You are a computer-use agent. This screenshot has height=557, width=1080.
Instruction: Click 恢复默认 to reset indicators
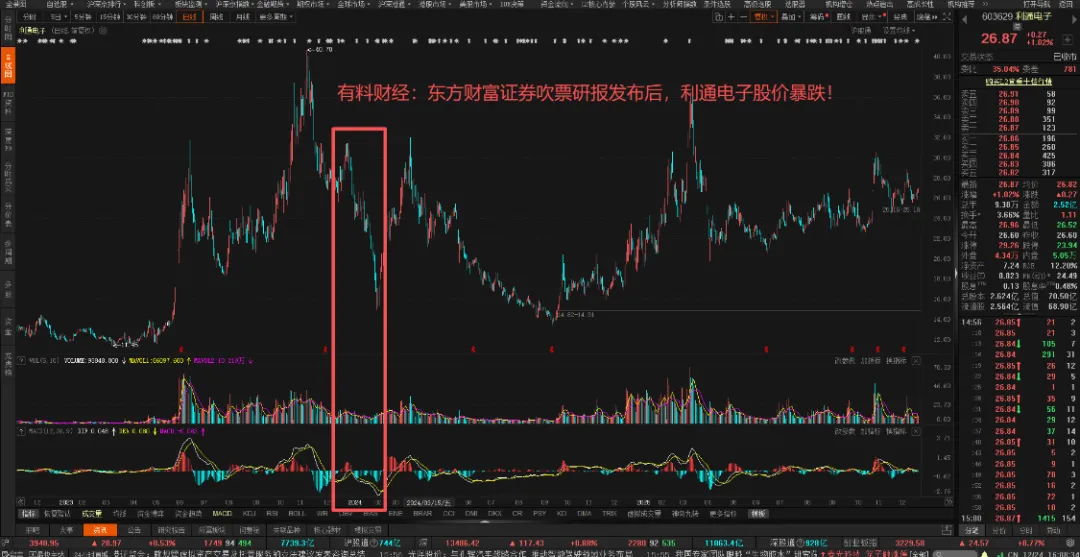click(x=57, y=513)
